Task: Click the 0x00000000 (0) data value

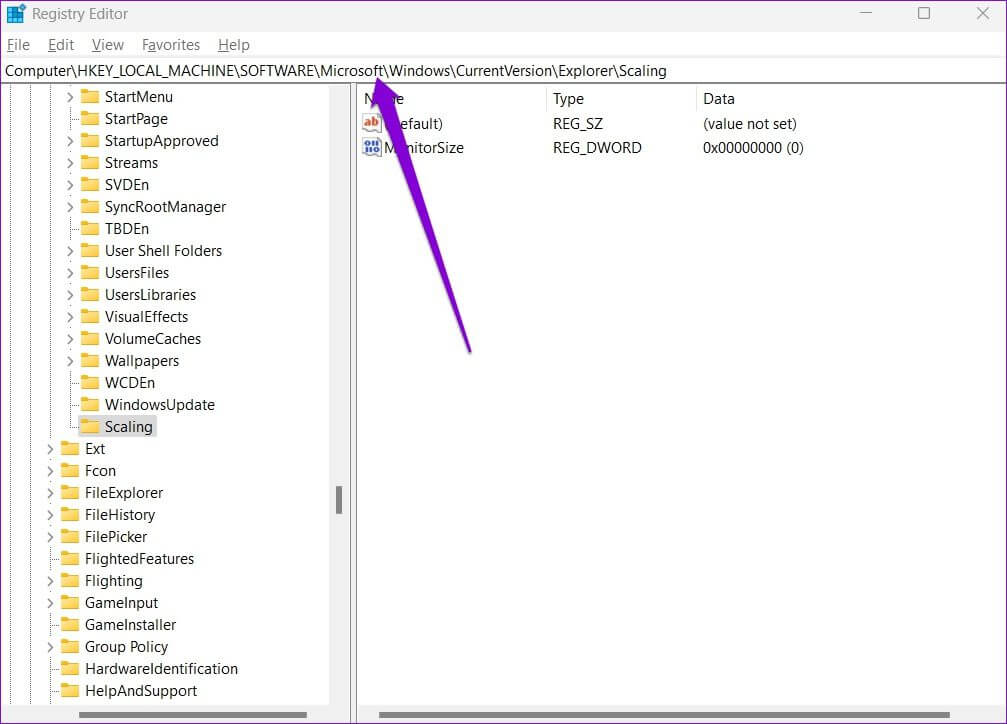Action: (753, 148)
